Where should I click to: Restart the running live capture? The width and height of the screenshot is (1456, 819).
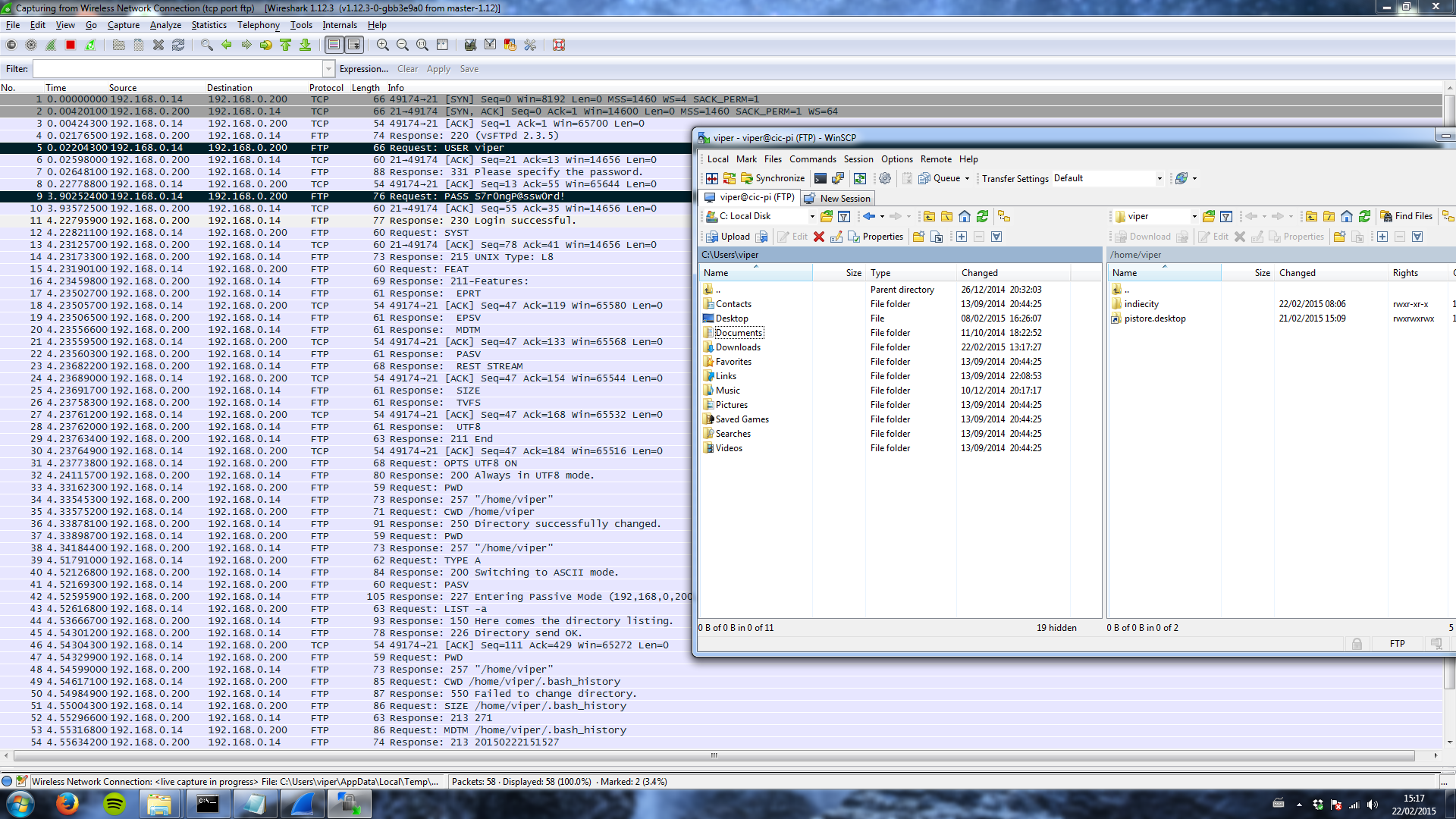click(90, 45)
